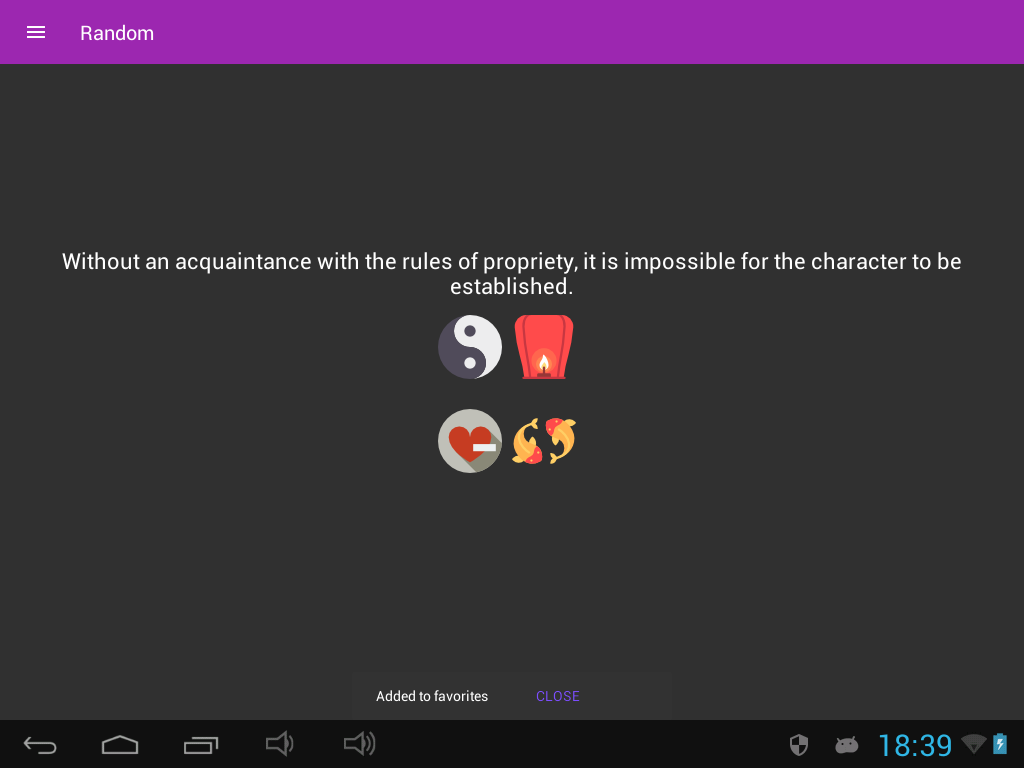Image resolution: width=1024 pixels, height=768 pixels.
Task: Tap the Confucius propriety quote text
Action: (511, 274)
